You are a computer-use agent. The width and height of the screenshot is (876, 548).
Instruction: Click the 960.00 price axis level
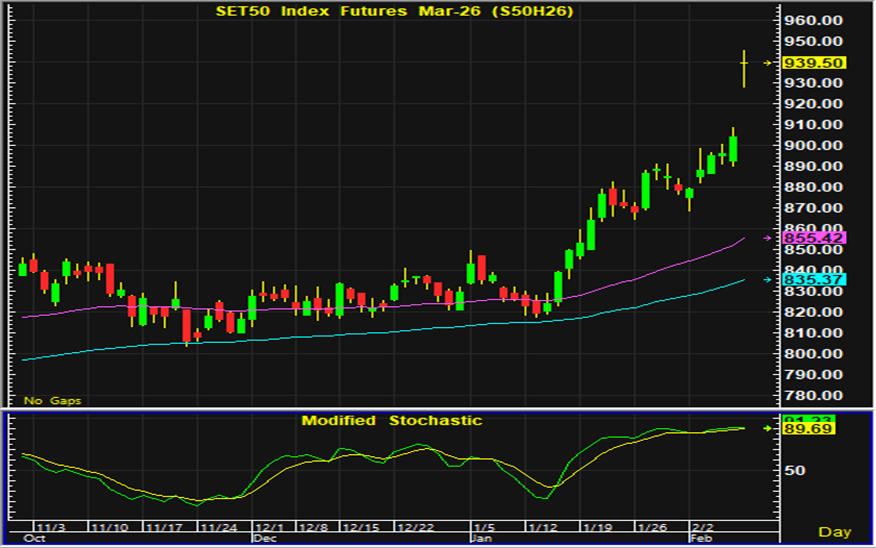[x=814, y=21]
